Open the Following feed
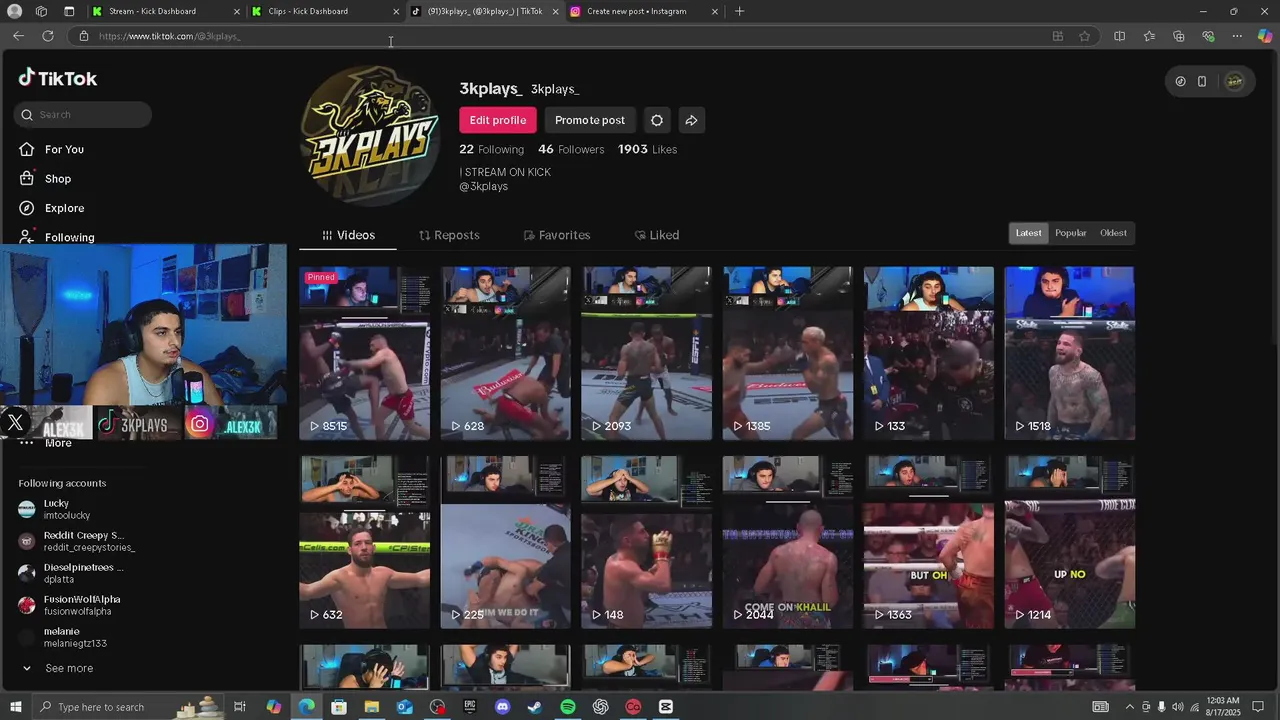Screen dimensions: 1280x720 [x=69, y=237]
